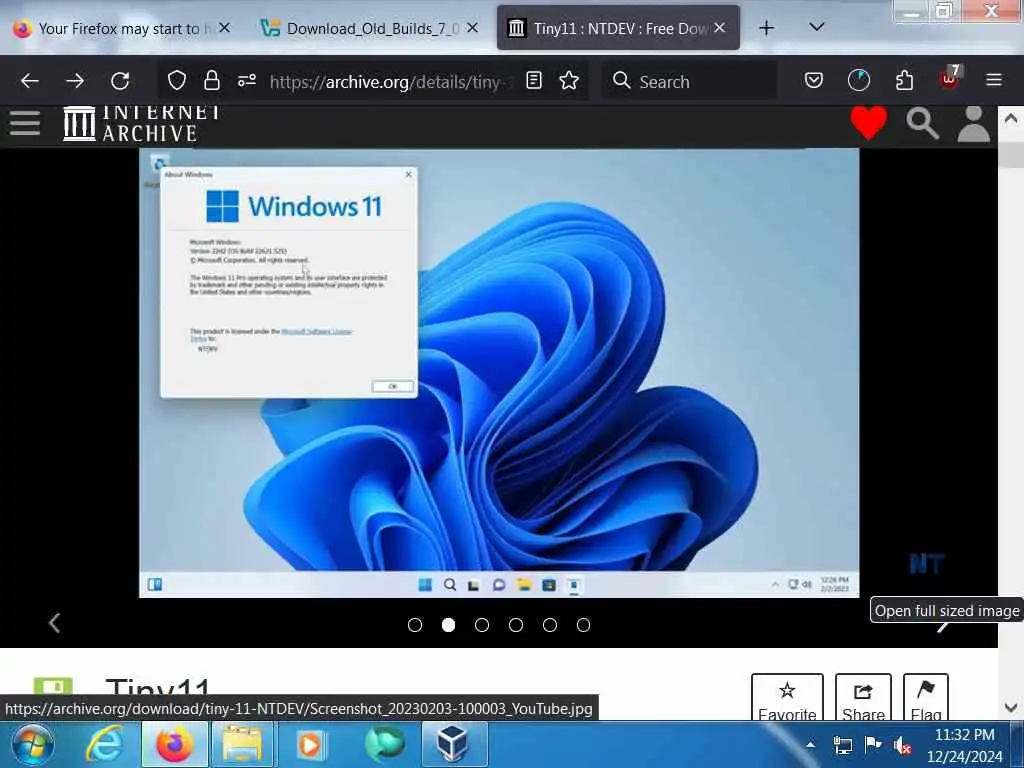Open site permissions icon in URL bar
The image size is (1024, 768).
click(247, 81)
